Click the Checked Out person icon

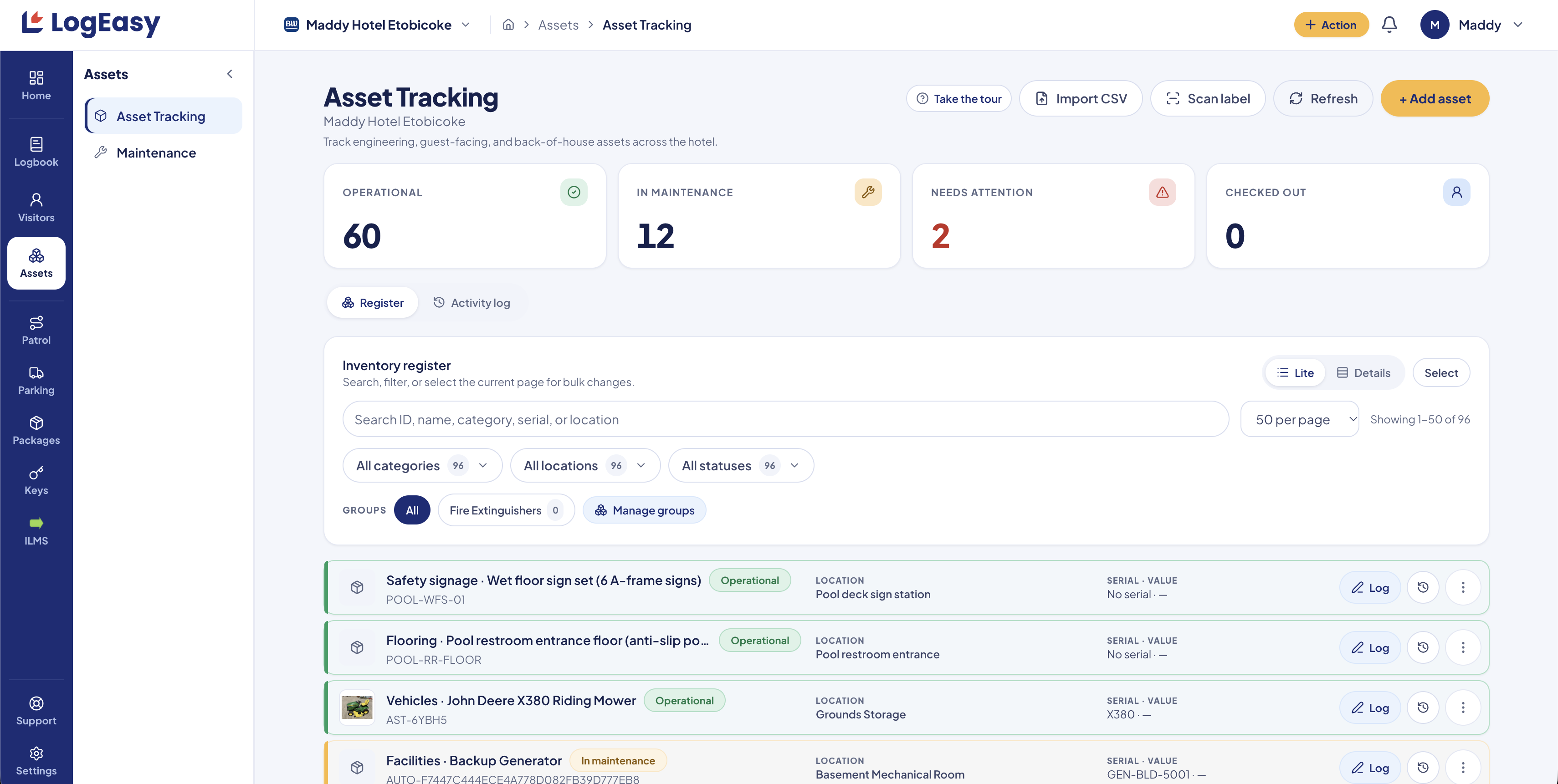(1456, 192)
